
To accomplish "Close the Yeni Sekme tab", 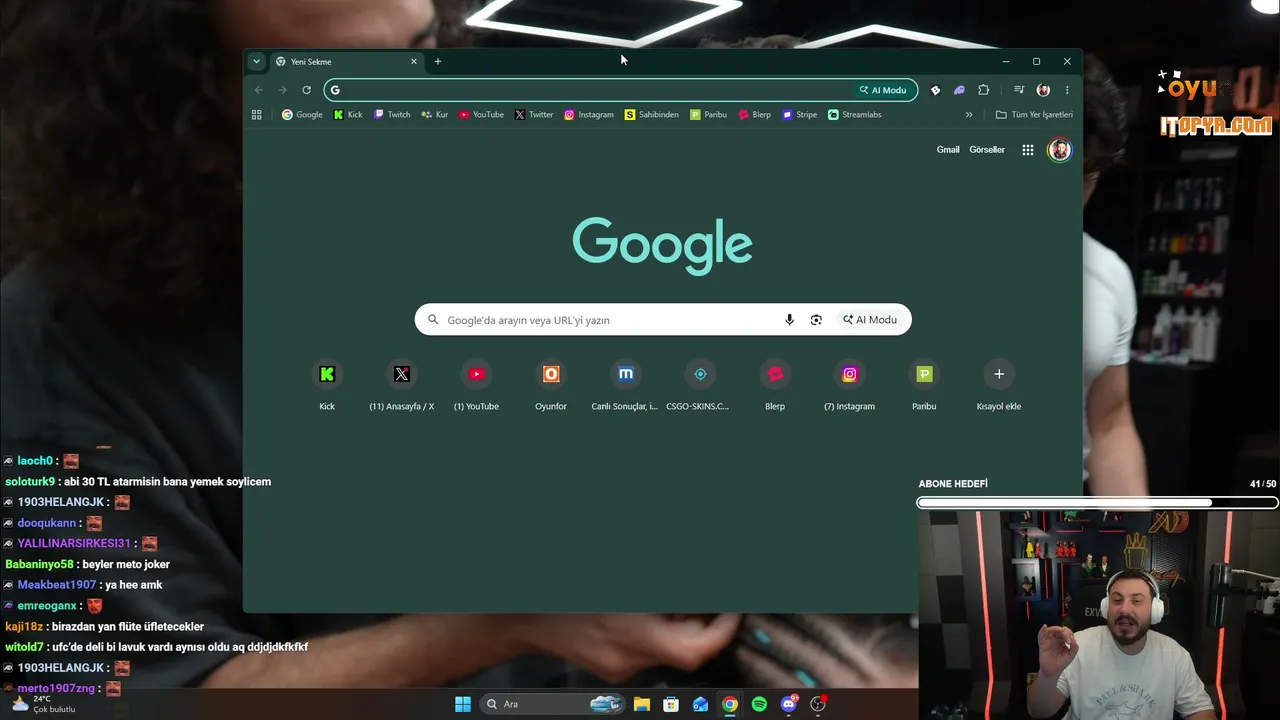I will [x=414, y=62].
